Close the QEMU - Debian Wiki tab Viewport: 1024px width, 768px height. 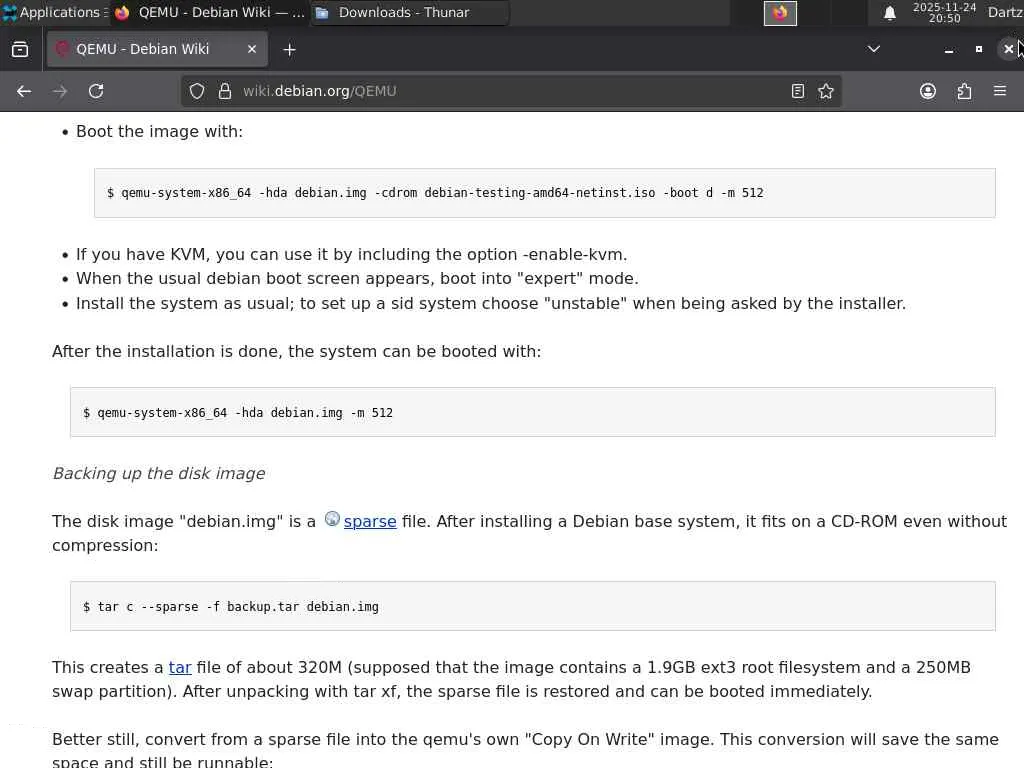(x=252, y=49)
